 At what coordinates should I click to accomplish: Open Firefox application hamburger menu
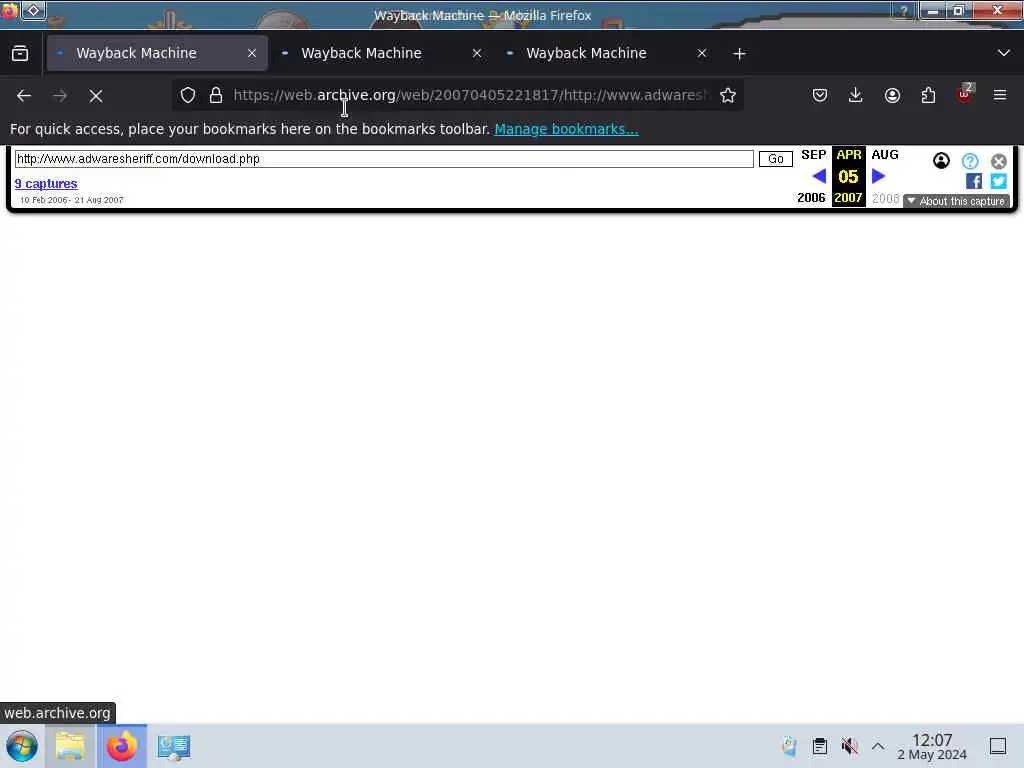[x=1000, y=96]
